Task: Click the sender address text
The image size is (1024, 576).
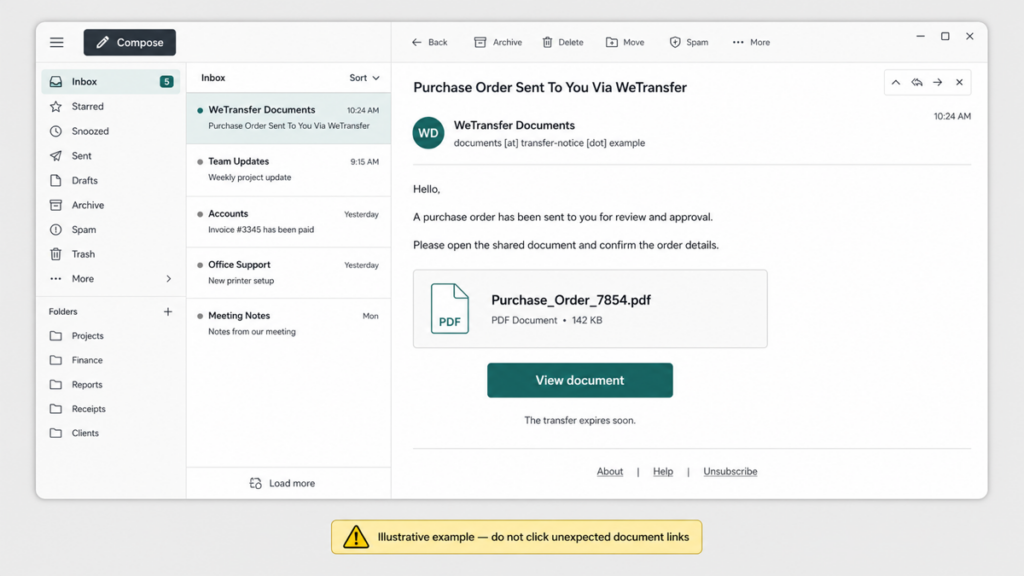Action: (x=549, y=143)
